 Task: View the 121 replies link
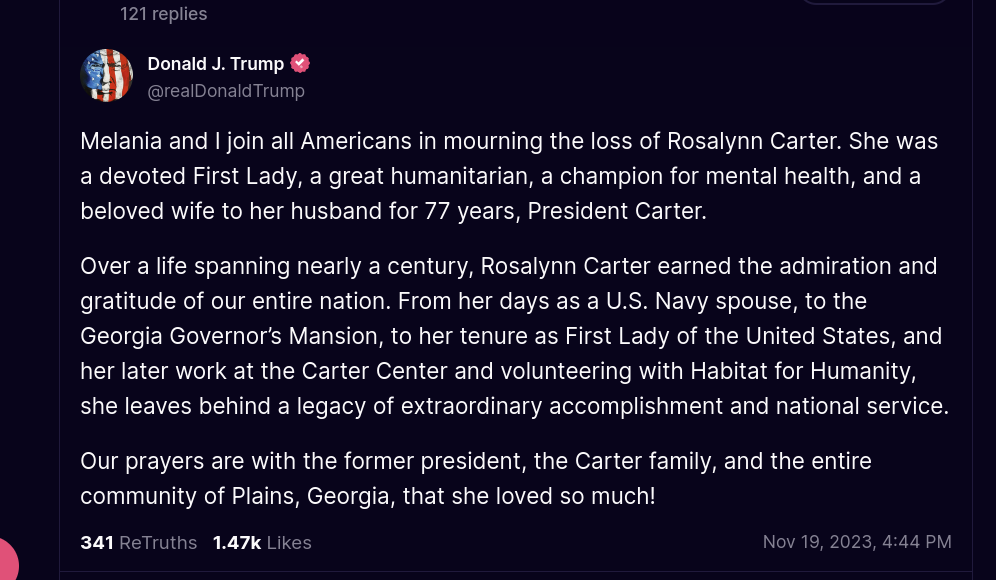163,14
